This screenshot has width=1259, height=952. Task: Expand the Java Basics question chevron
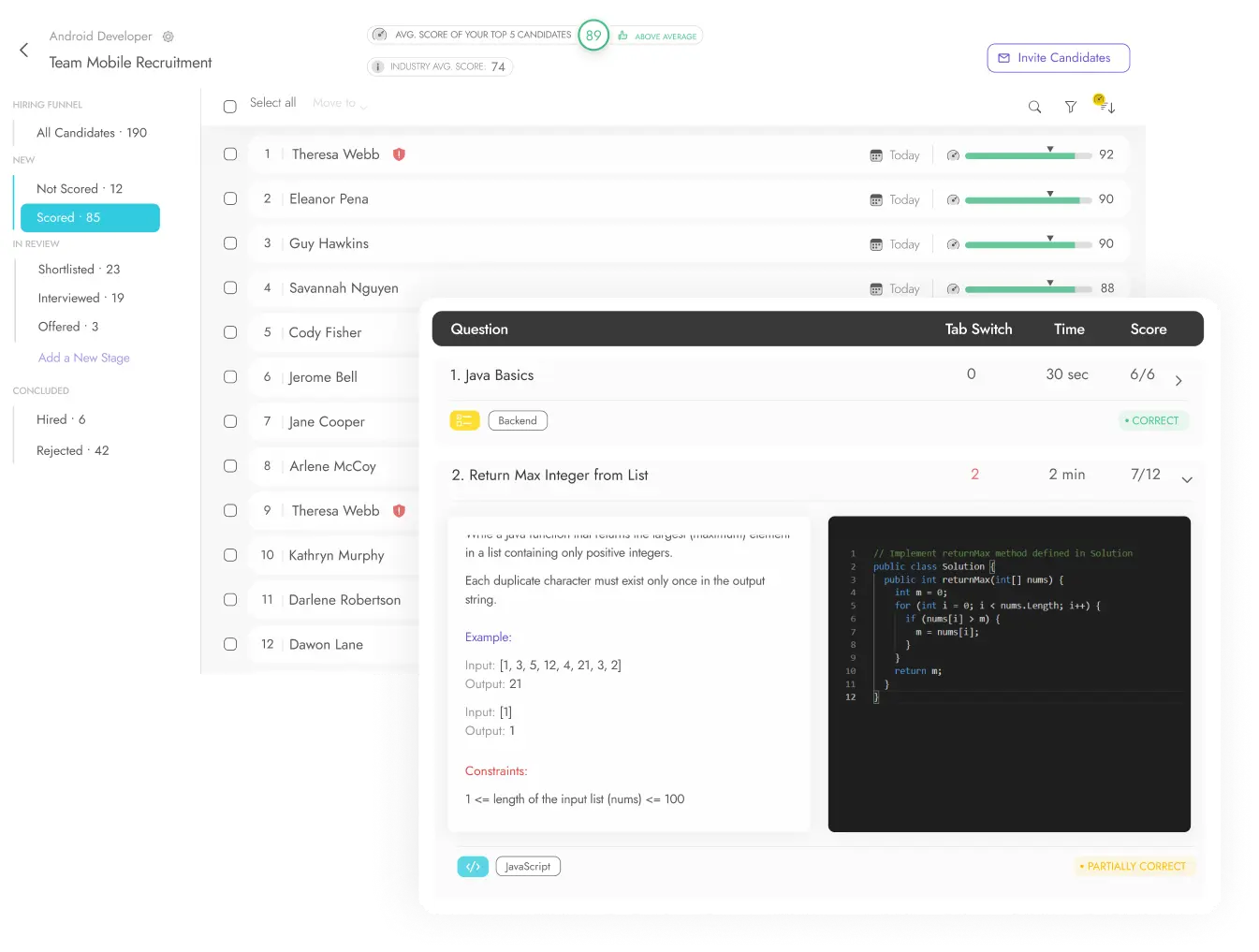tap(1178, 381)
